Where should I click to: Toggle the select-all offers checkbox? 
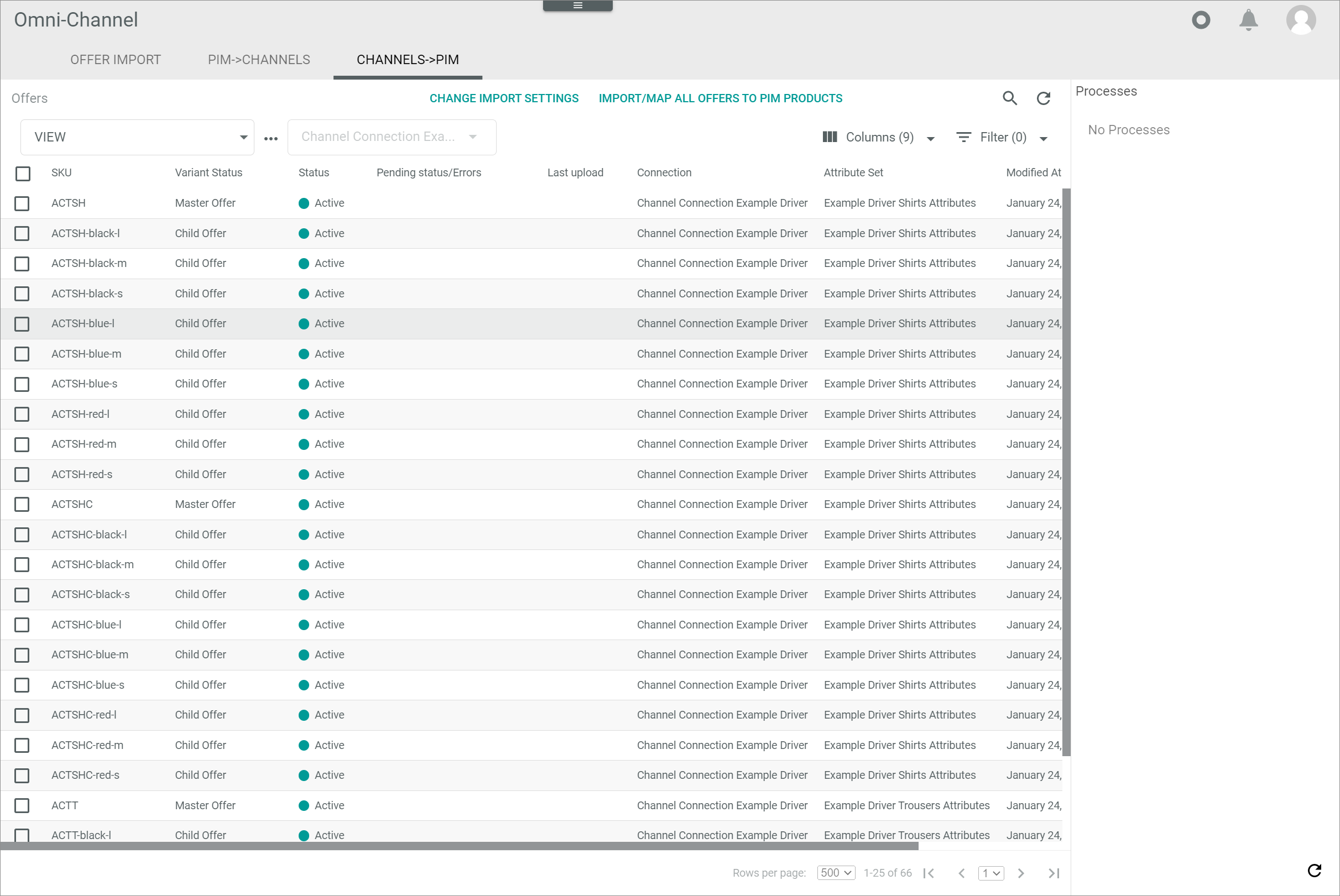[x=23, y=173]
